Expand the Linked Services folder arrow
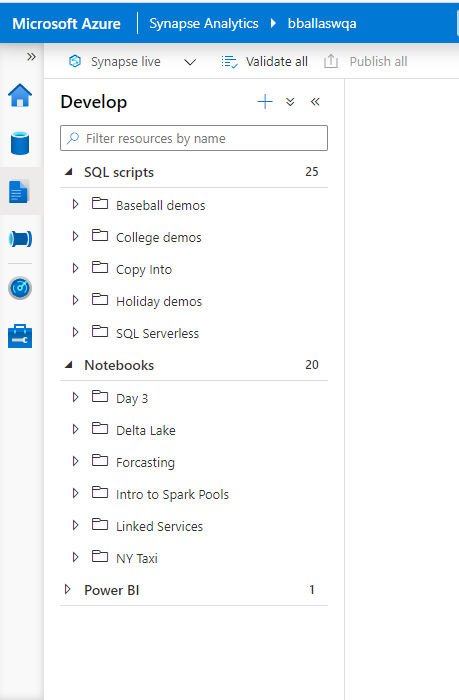 75,525
